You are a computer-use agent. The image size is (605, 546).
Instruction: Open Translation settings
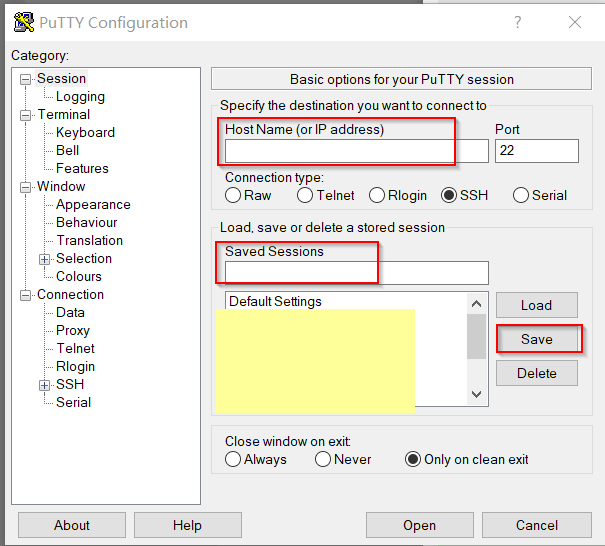90,240
